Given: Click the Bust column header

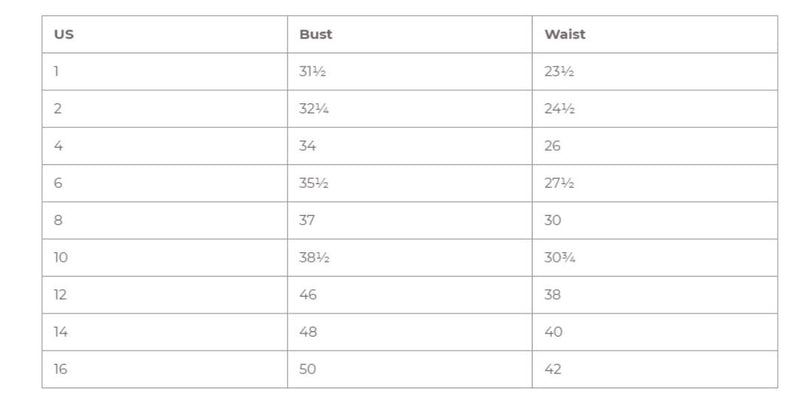Looking at the screenshot, I should click(x=410, y=34).
